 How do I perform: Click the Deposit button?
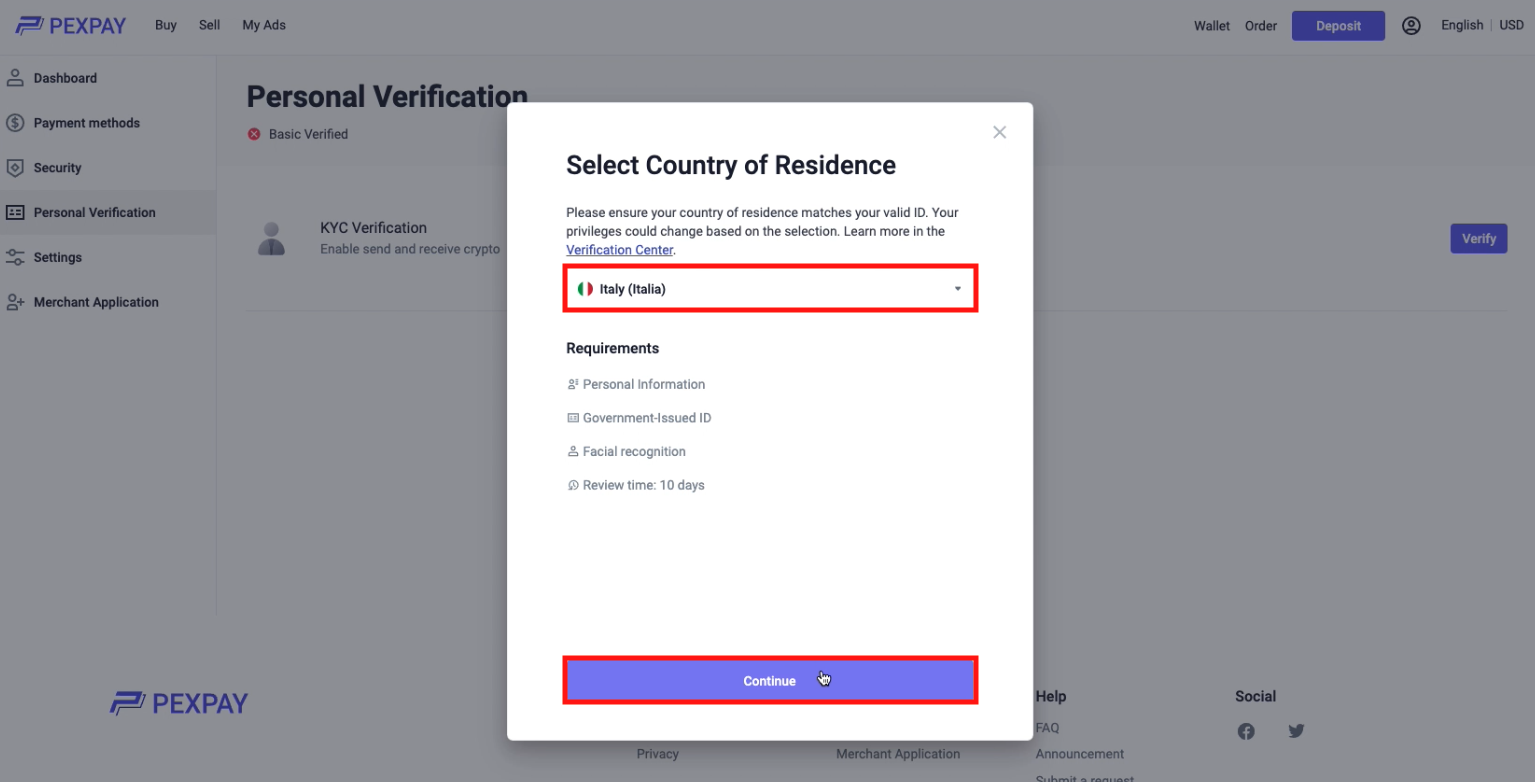1337,26
